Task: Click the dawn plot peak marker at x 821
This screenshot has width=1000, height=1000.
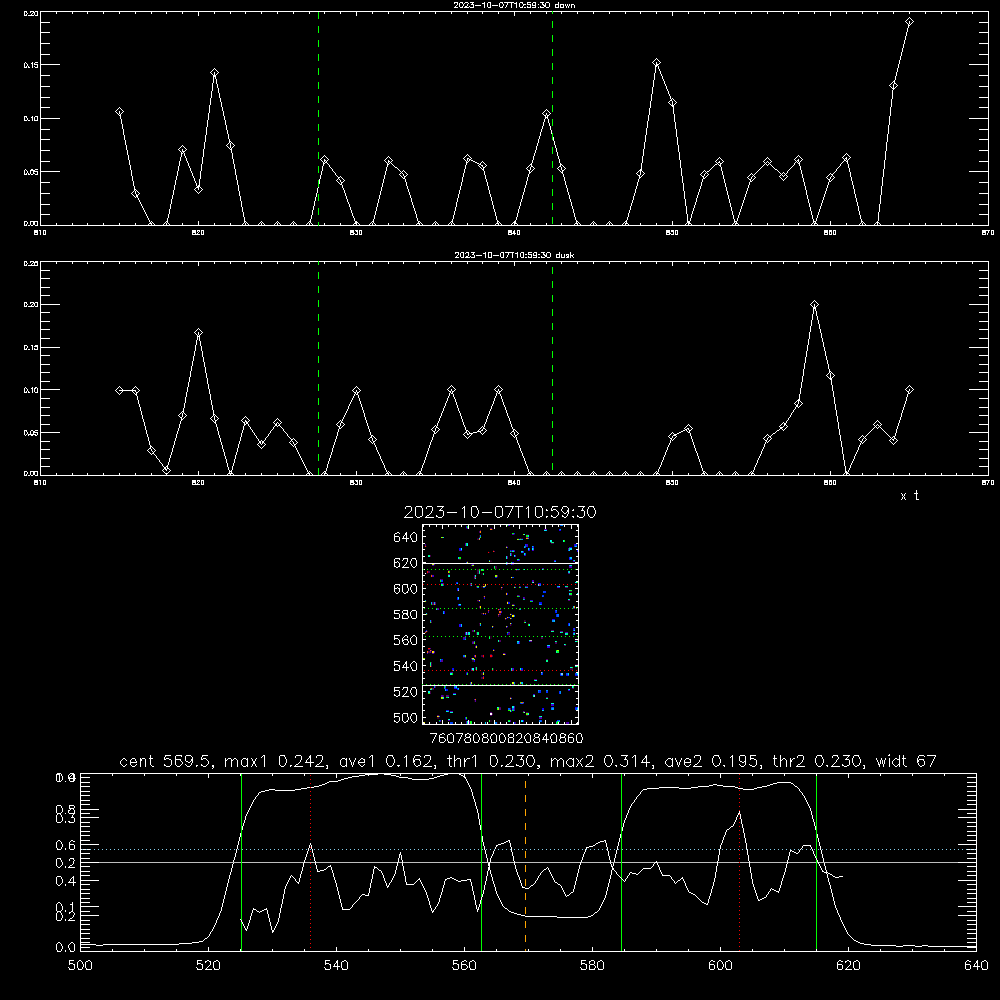Action: point(214,73)
